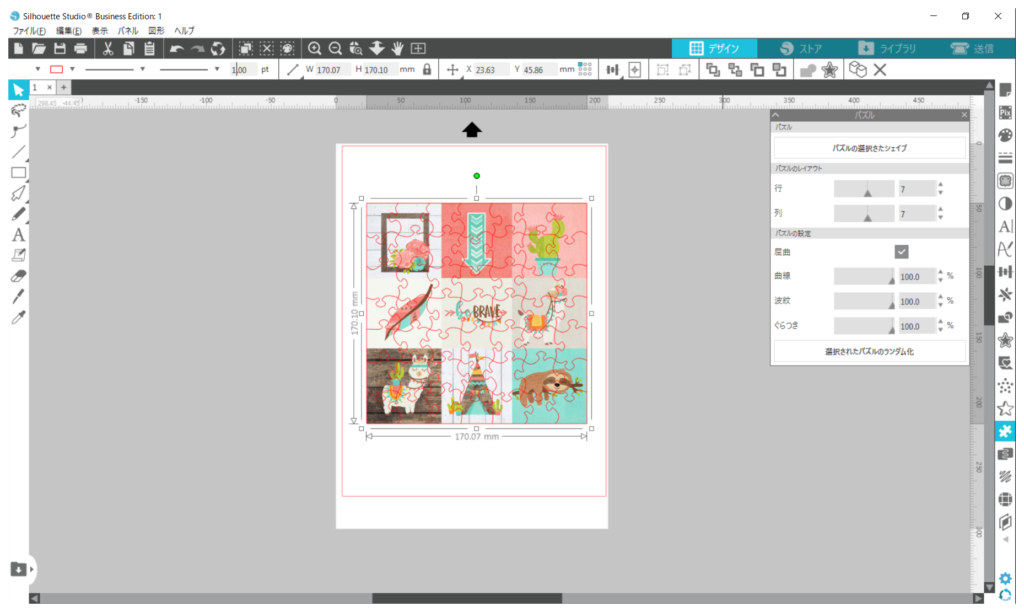The image size is (1024, 612).
Task: Open the ヘルプ menu
Action: pyautogui.click(x=184, y=31)
